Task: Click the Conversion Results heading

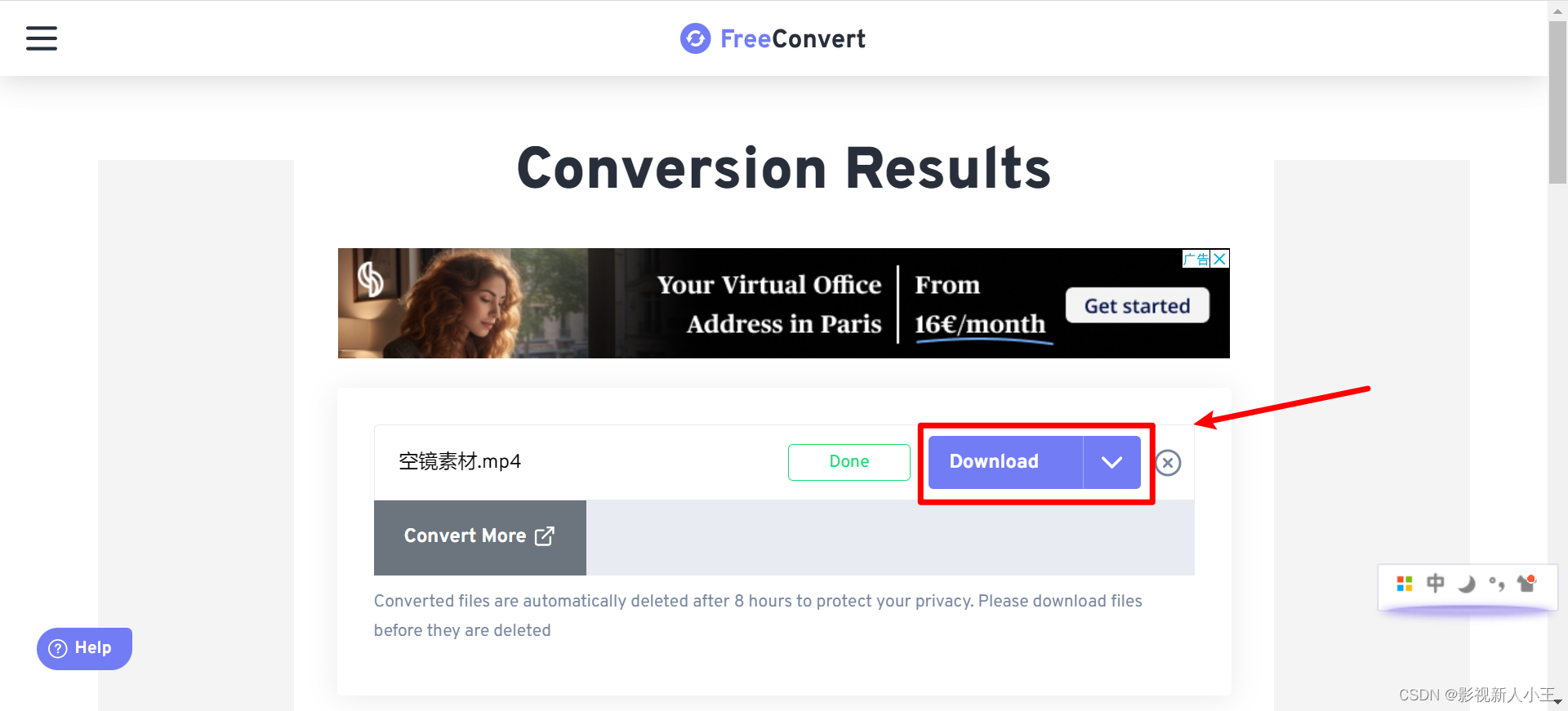Action: tap(784, 168)
